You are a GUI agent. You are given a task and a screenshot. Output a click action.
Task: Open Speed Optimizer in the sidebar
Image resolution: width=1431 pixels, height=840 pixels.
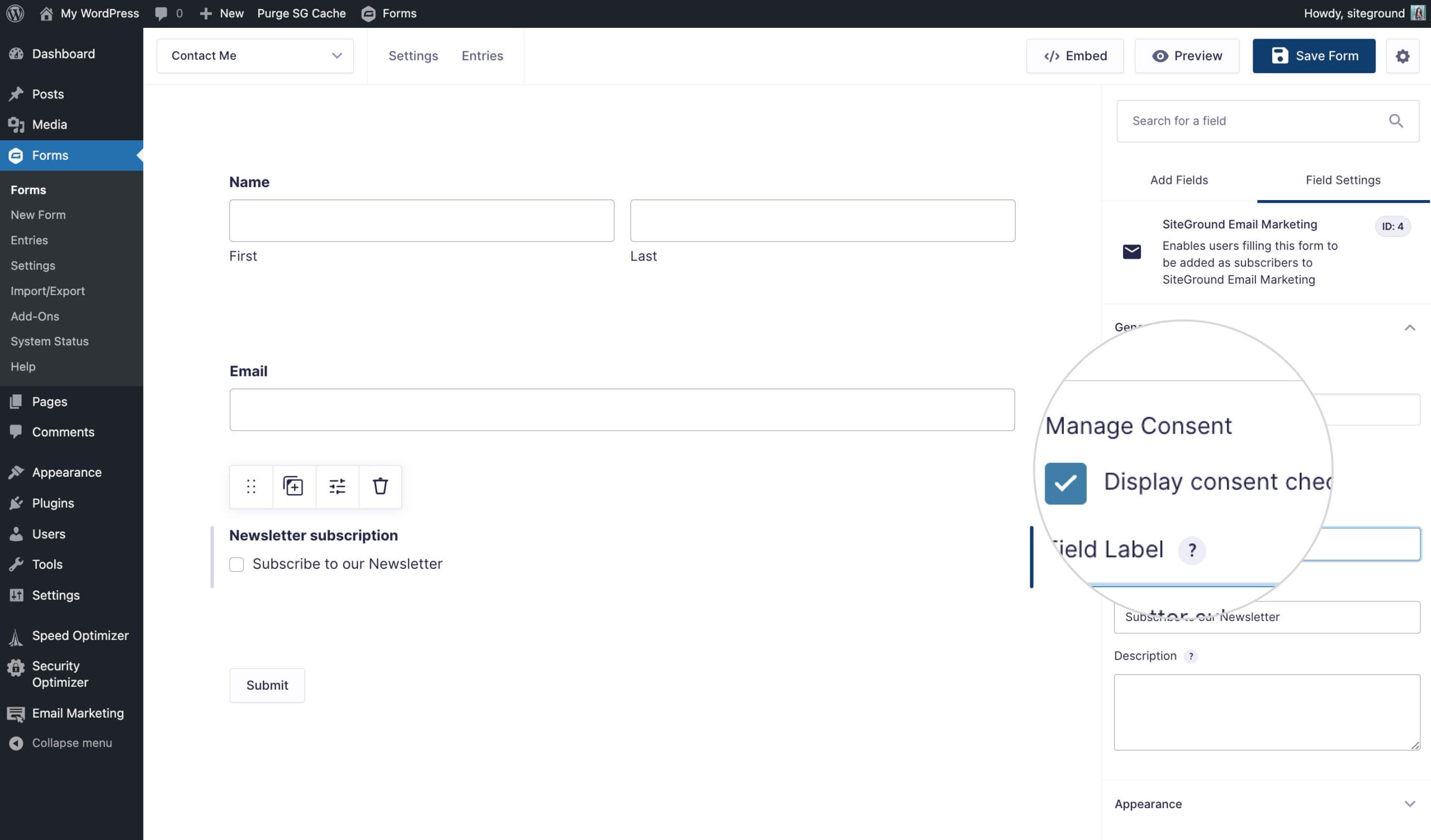pyautogui.click(x=72, y=635)
